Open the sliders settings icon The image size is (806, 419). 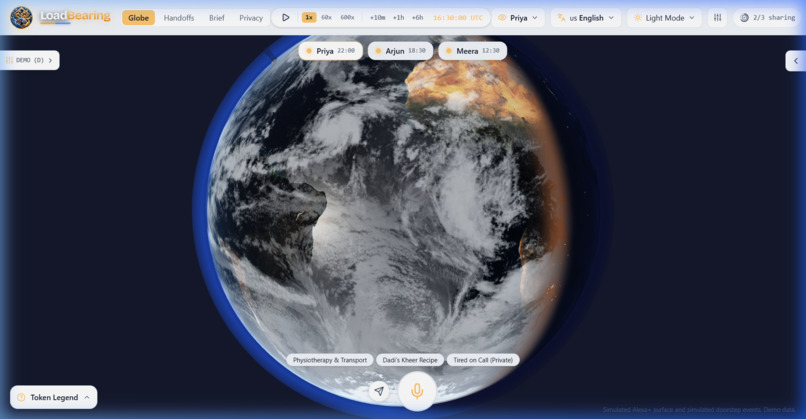click(718, 17)
